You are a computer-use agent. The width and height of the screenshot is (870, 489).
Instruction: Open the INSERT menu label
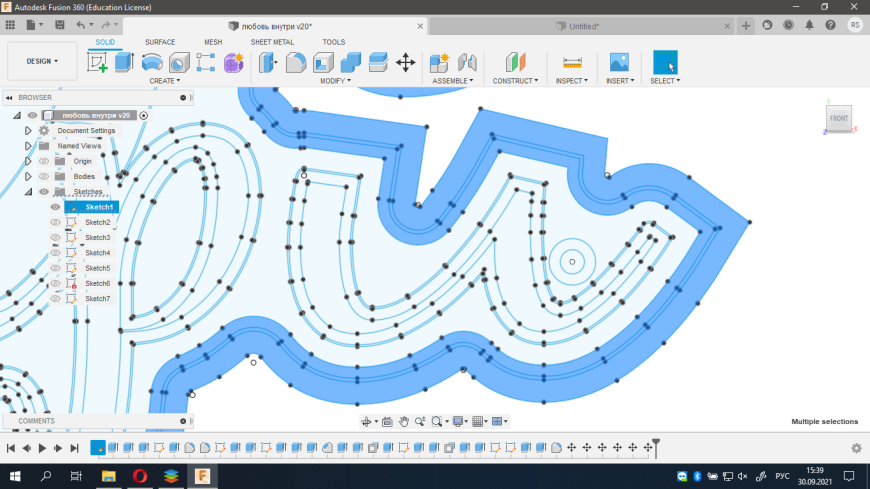[x=620, y=81]
